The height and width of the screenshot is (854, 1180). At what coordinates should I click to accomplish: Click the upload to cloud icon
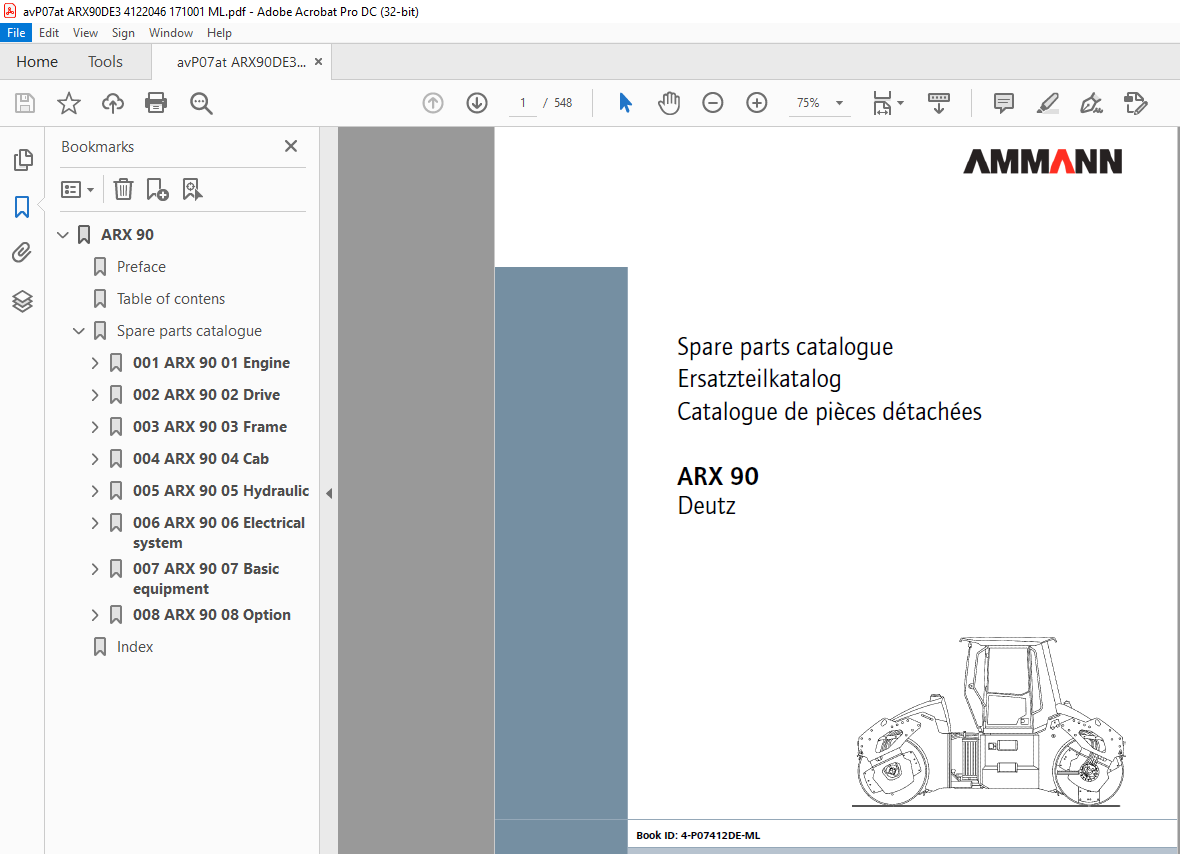pos(113,103)
